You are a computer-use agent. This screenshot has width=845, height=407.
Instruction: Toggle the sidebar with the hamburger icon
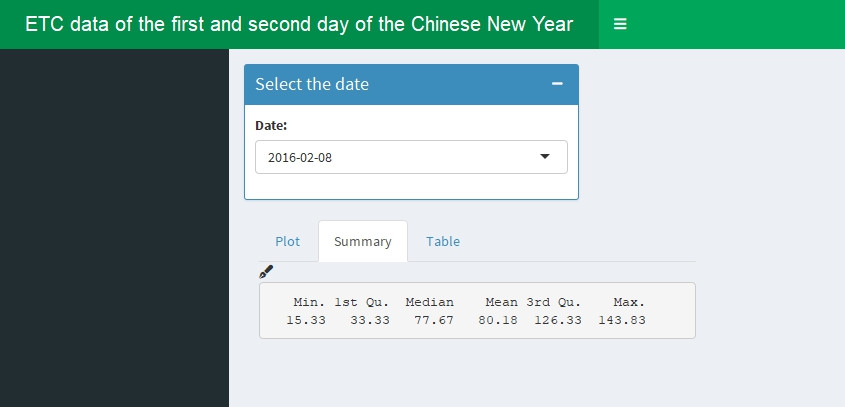click(x=620, y=24)
